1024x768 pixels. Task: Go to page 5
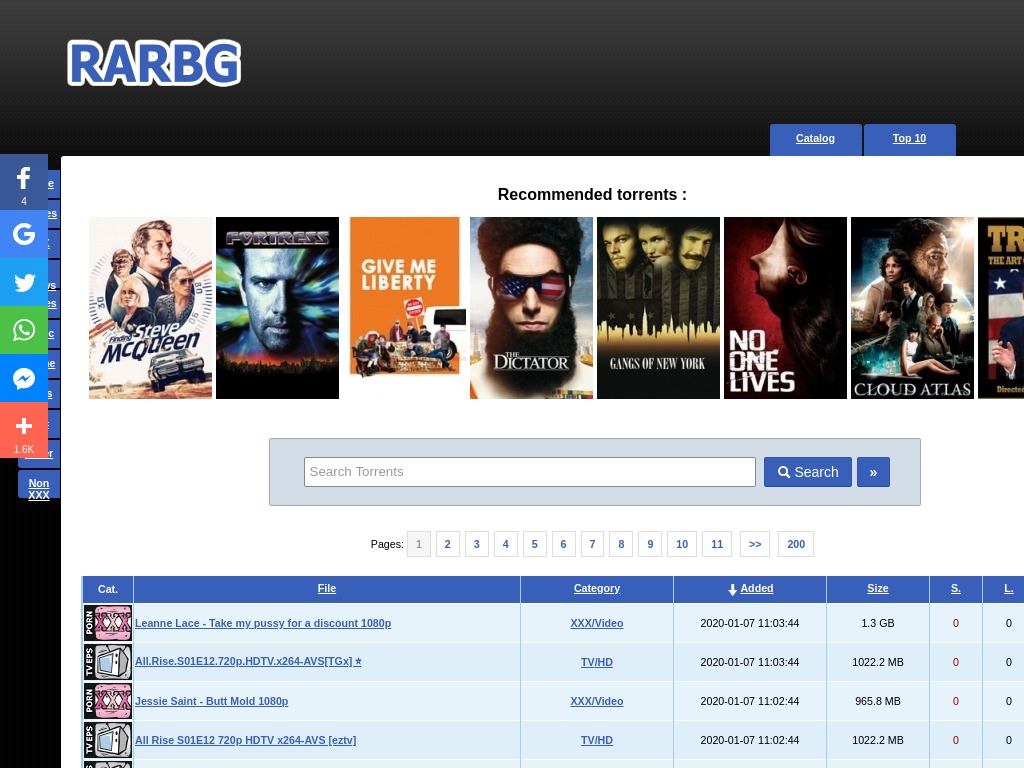click(534, 544)
